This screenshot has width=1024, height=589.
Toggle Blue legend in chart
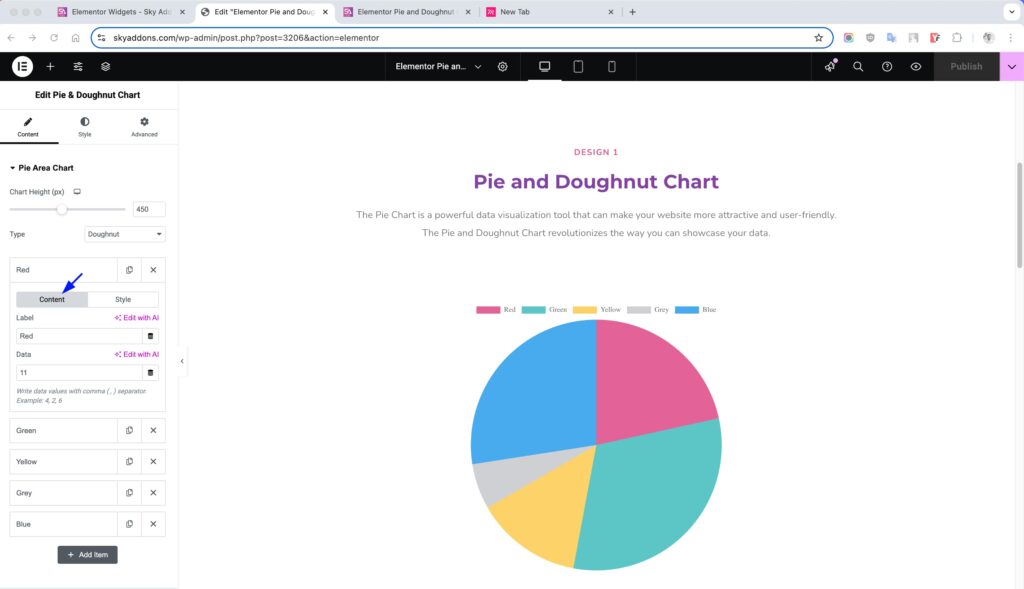[x=696, y=310]
